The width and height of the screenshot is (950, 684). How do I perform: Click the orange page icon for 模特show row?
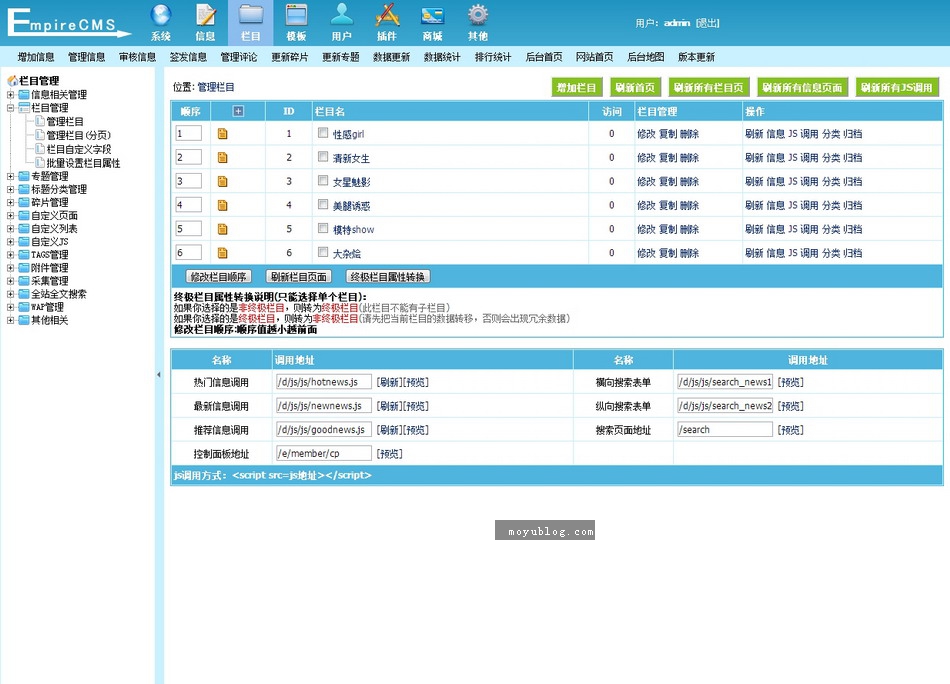click(222, 229)
